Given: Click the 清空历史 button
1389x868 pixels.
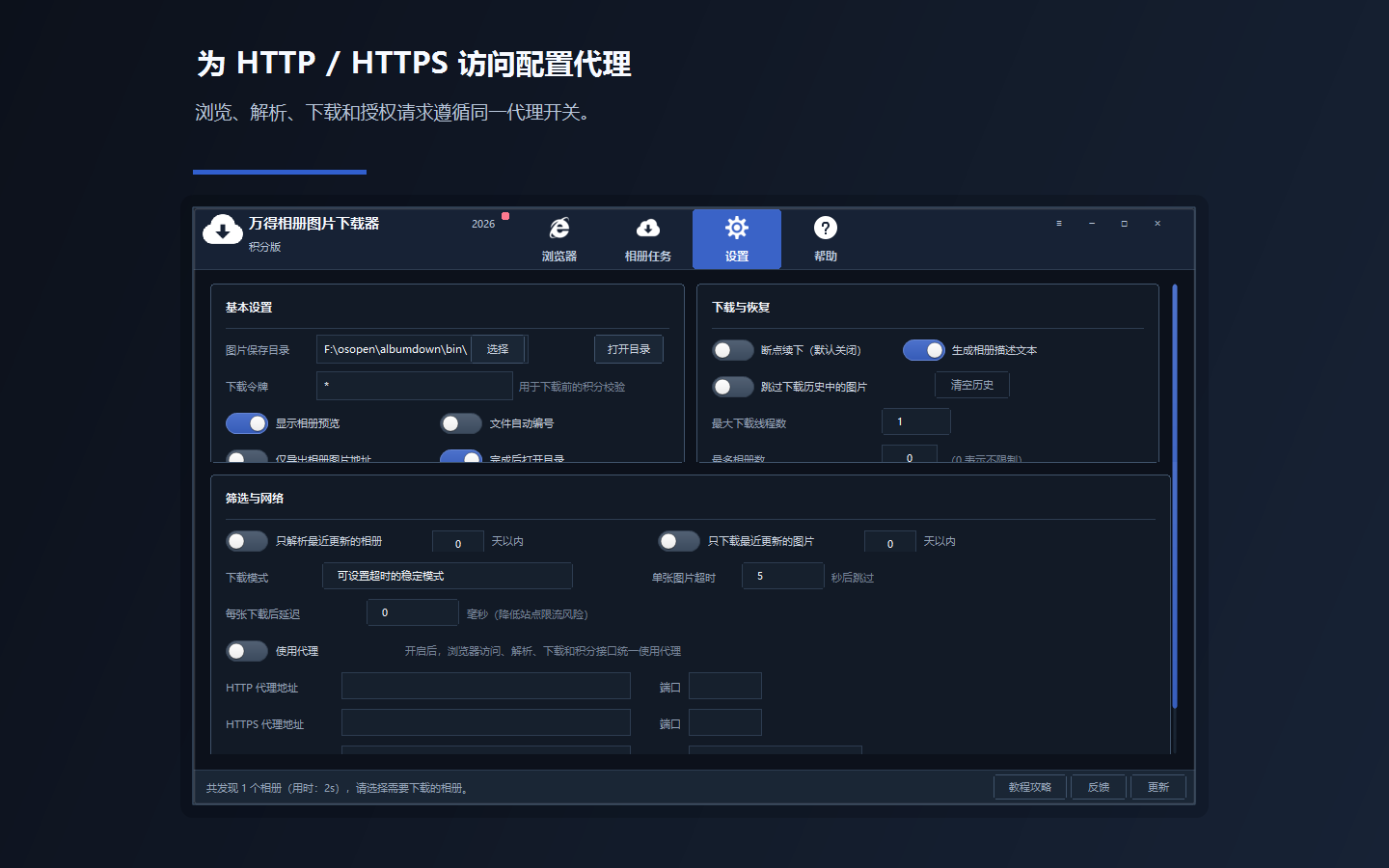Looking at the screenshot, I should tap(972, 385).
